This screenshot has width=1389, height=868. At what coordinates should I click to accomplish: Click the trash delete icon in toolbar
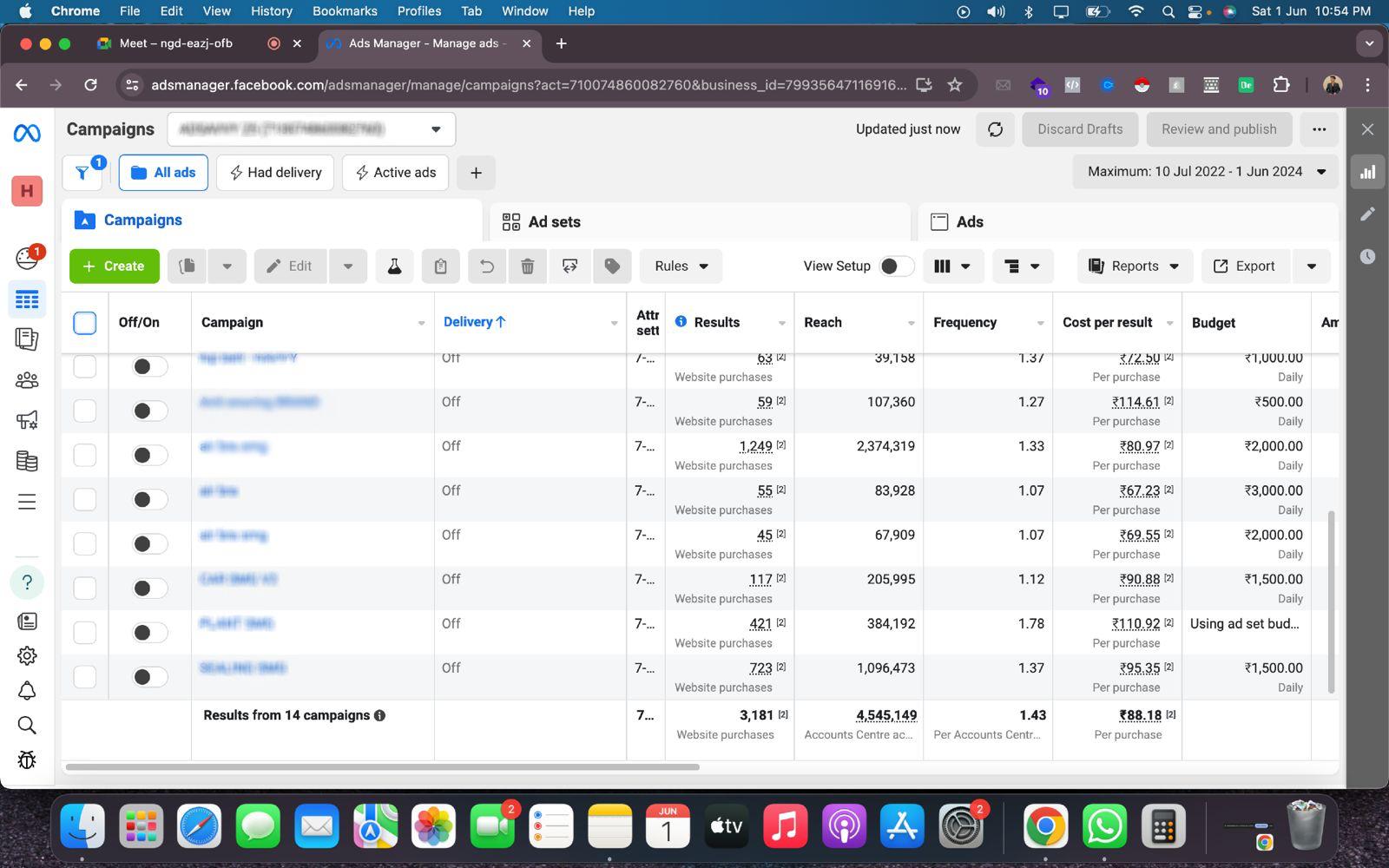[x=527, y=266]
